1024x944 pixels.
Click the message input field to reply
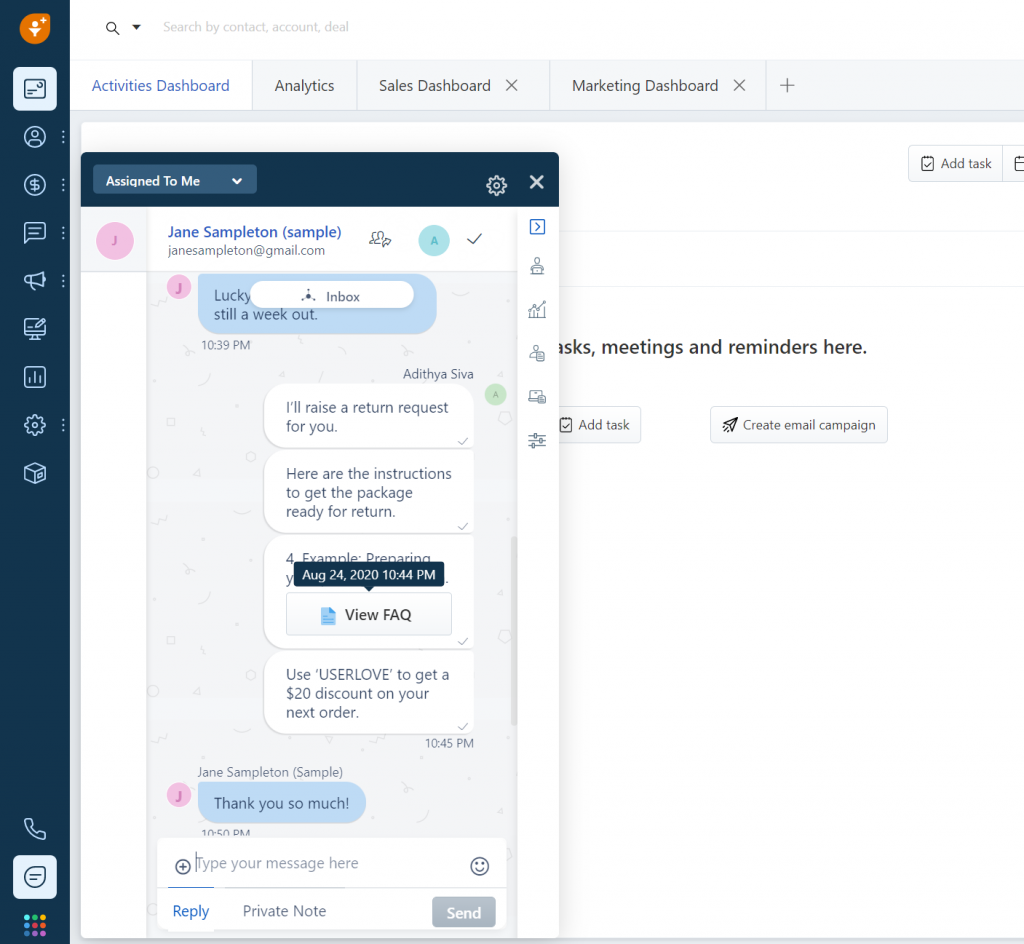pos(300,865)
